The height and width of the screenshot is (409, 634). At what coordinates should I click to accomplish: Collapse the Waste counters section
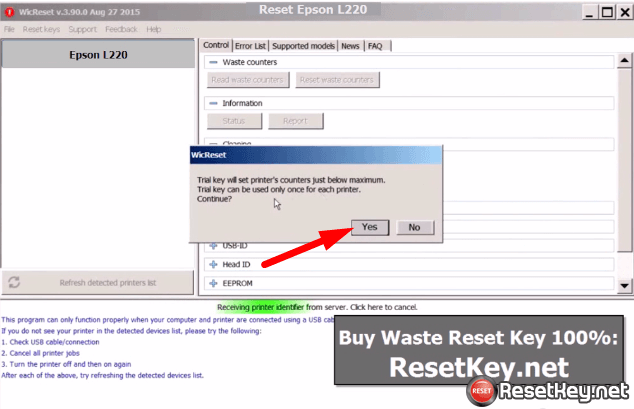[213, 62]
